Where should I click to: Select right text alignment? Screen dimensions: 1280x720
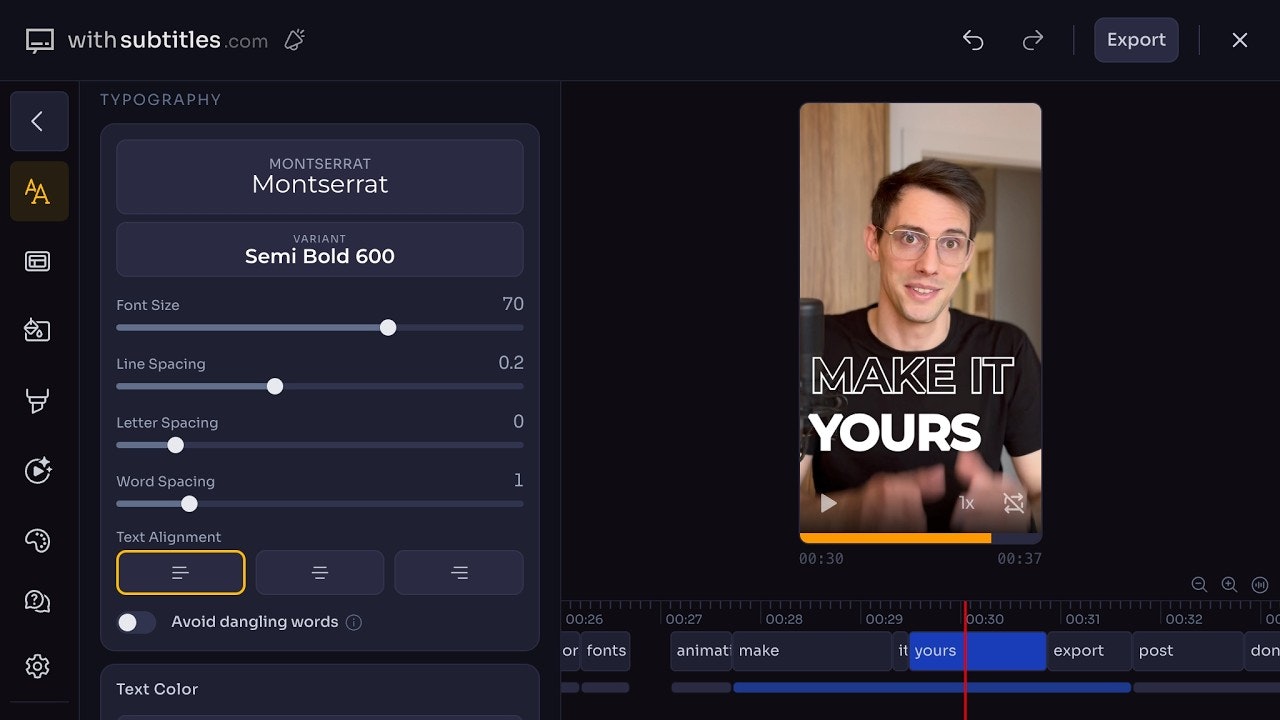pos(459,573)
